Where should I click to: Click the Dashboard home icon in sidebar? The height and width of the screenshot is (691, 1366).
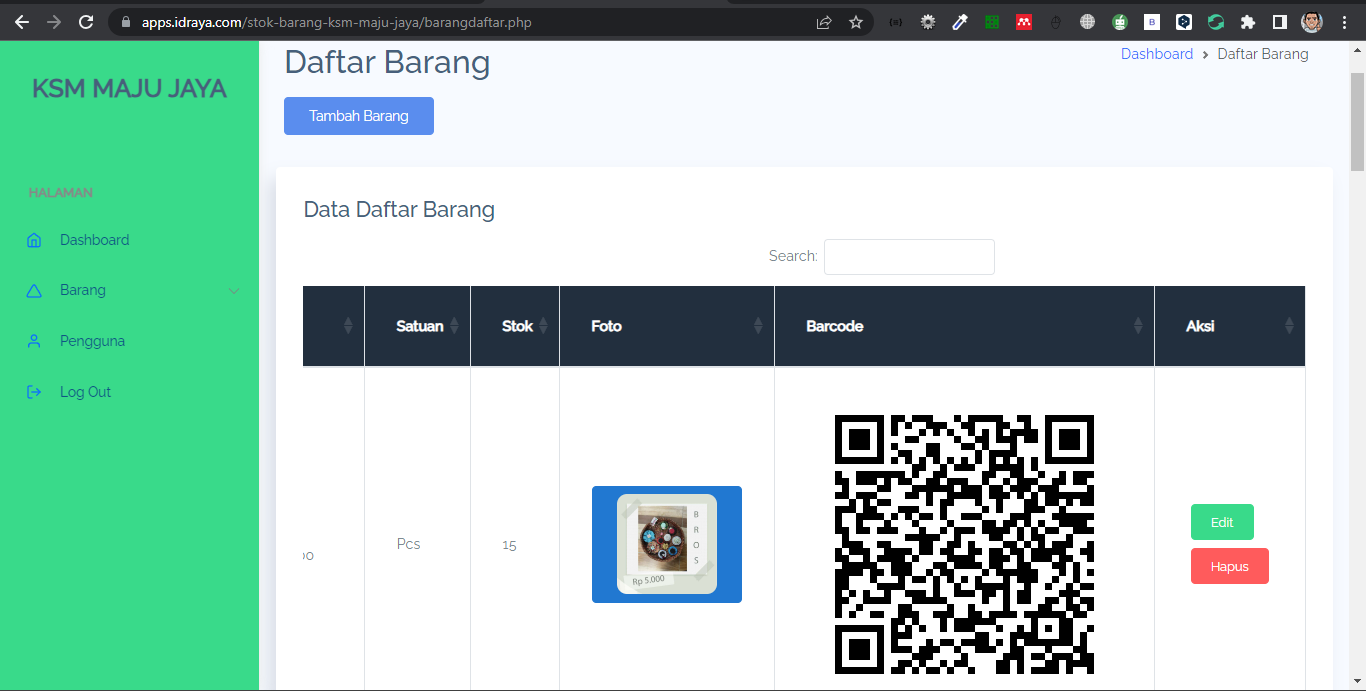pos(34,240)
